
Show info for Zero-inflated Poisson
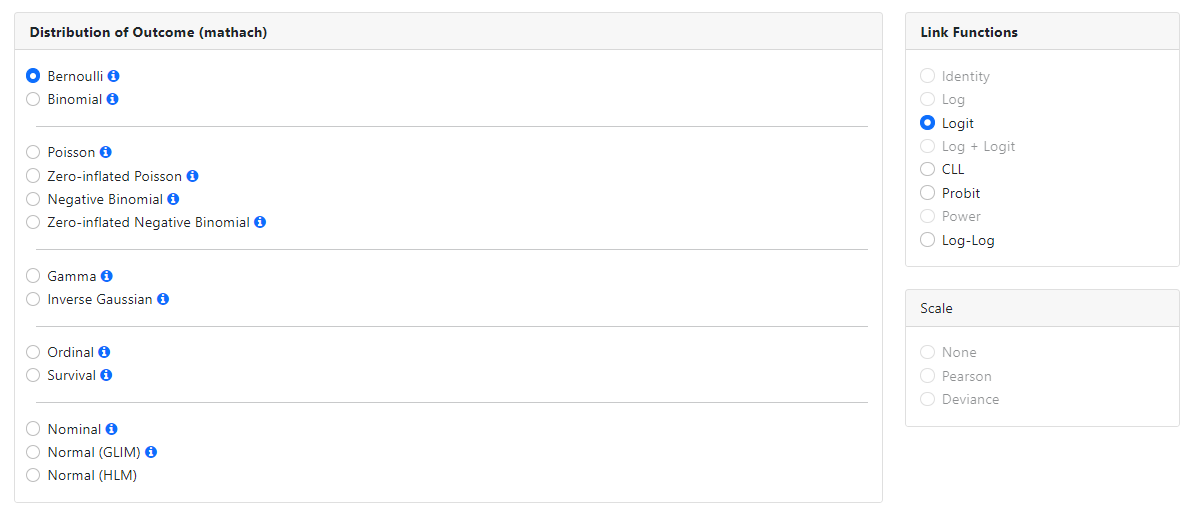tap(193, 176)
